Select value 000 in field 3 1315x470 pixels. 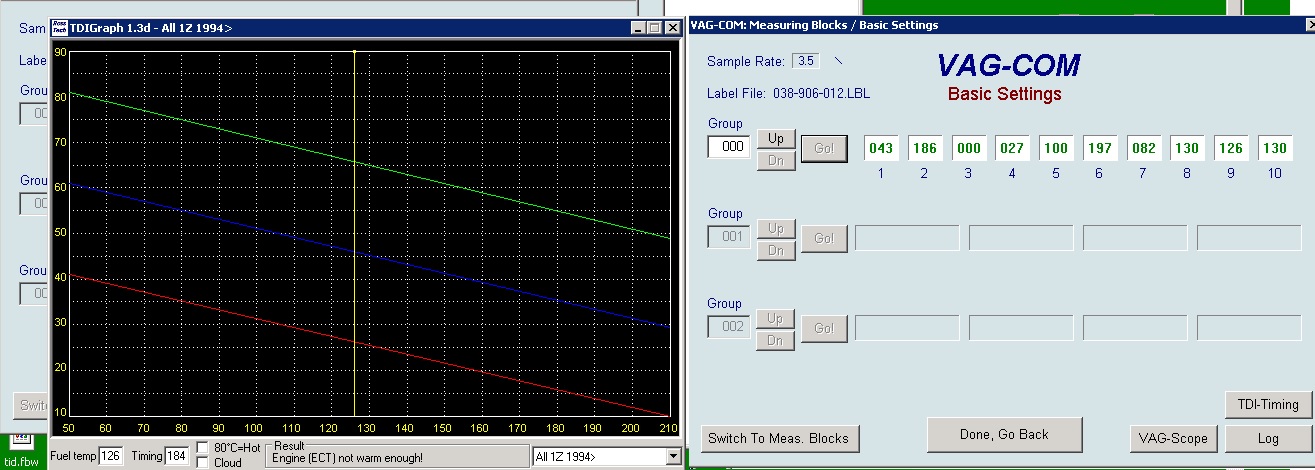click(x=969, y=148)
